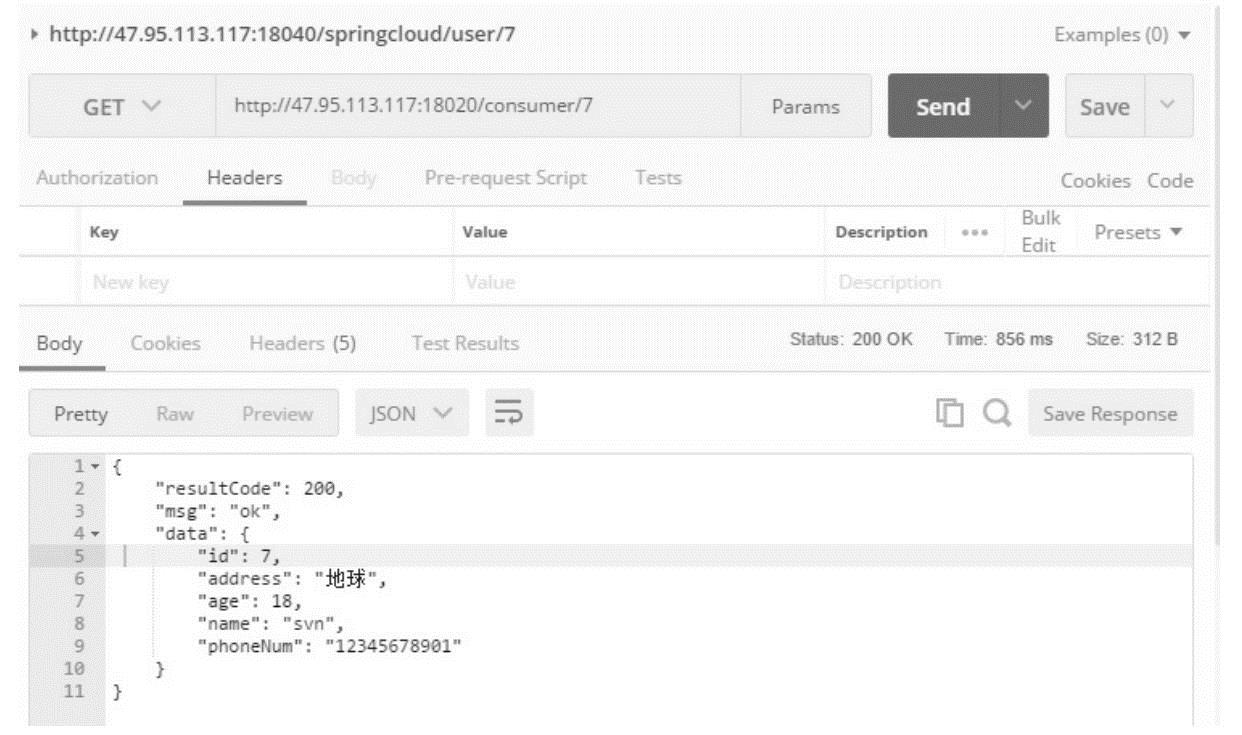Collapse the "data" object fold arrow on line 4
The width and height of the screenshot is (1242, 735).
(x=95, y=533)
